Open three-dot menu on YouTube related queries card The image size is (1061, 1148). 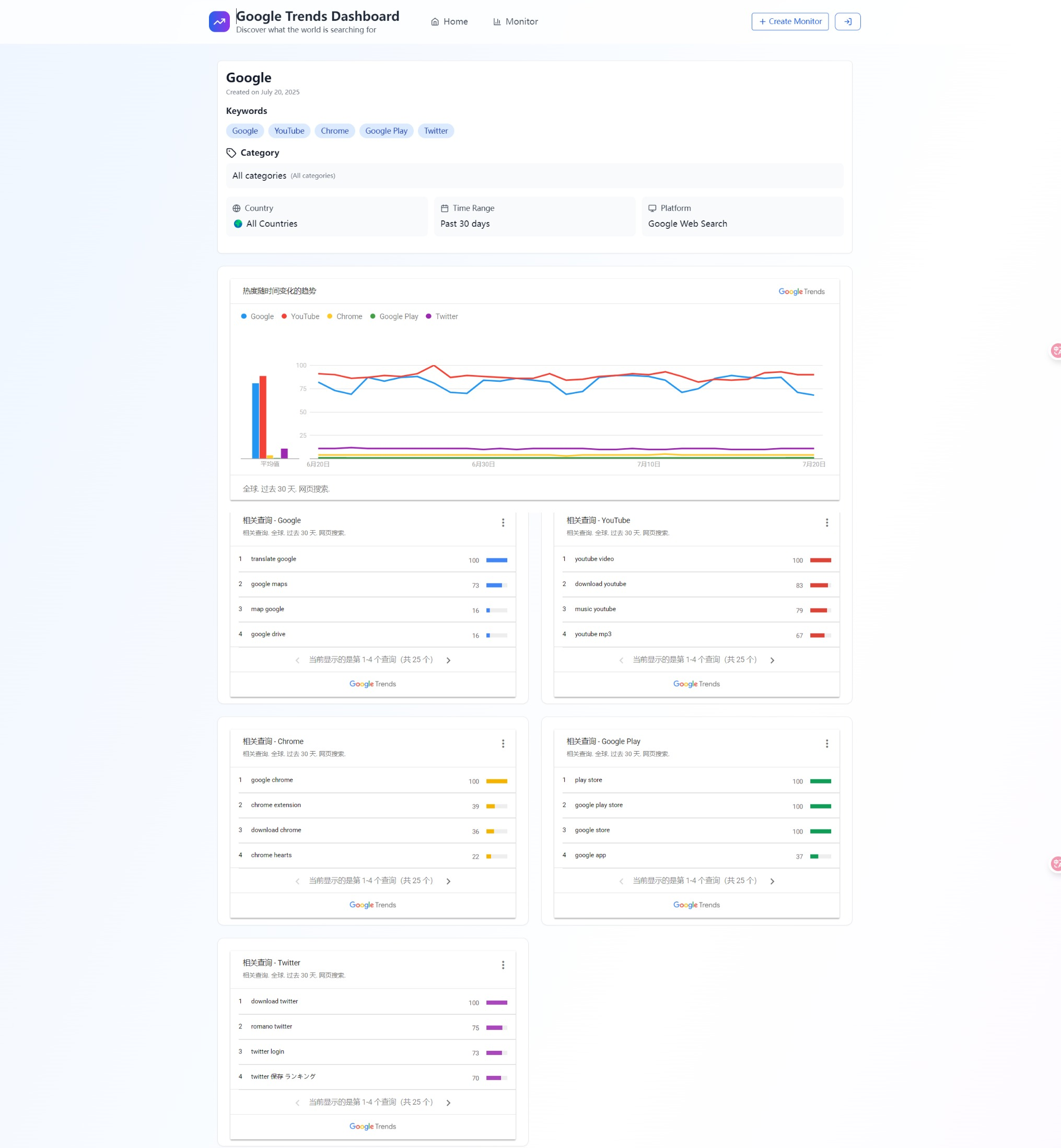click(827, 522)
